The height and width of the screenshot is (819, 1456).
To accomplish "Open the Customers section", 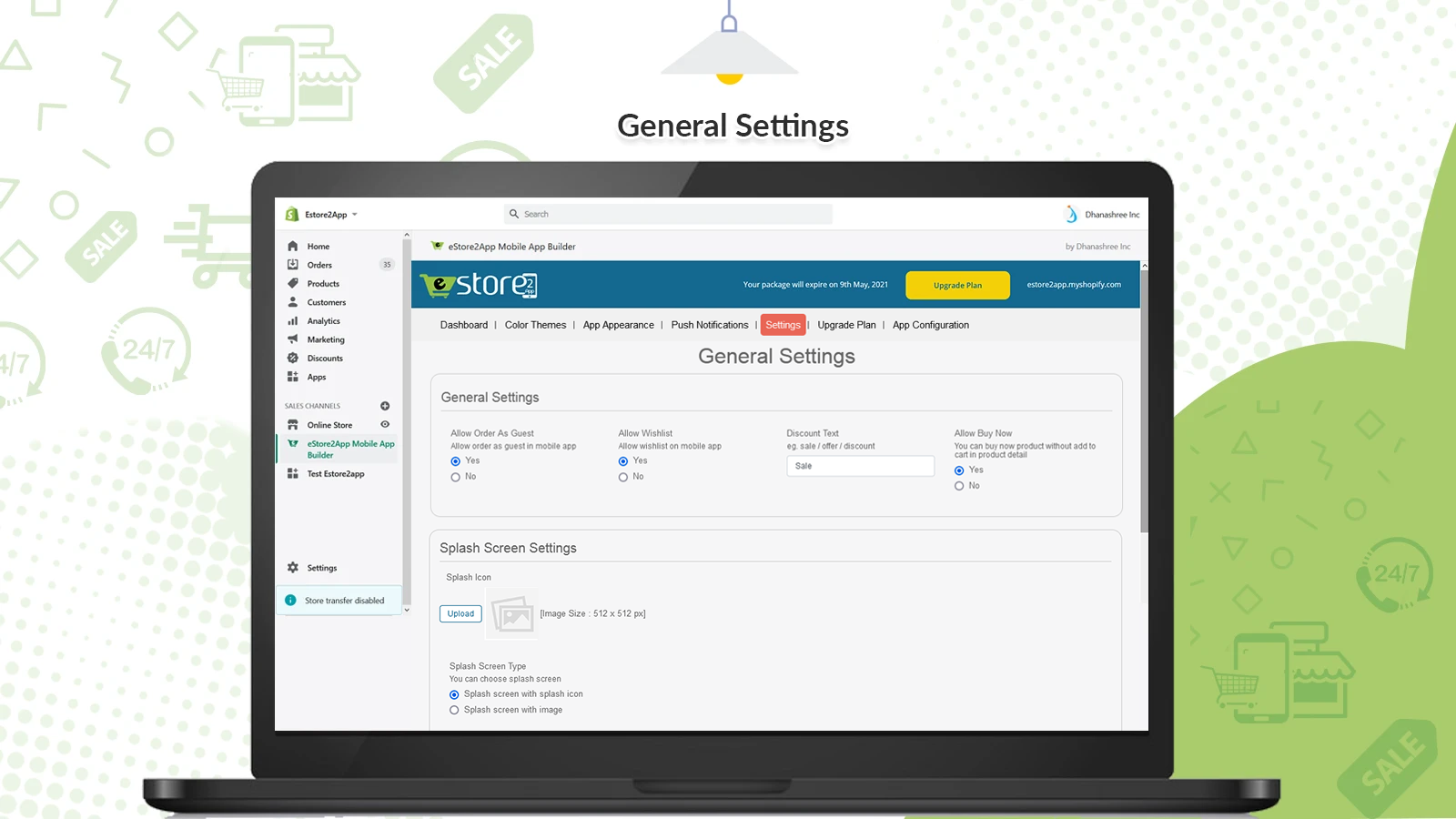I will tap(293, 302).
